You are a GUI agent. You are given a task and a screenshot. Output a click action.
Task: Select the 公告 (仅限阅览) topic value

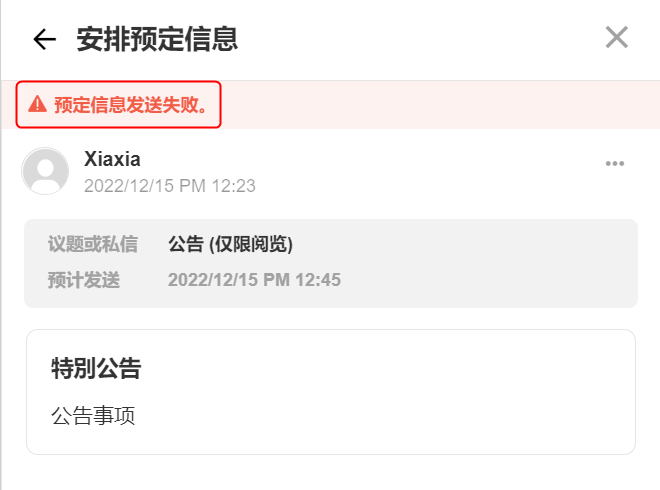230,245
